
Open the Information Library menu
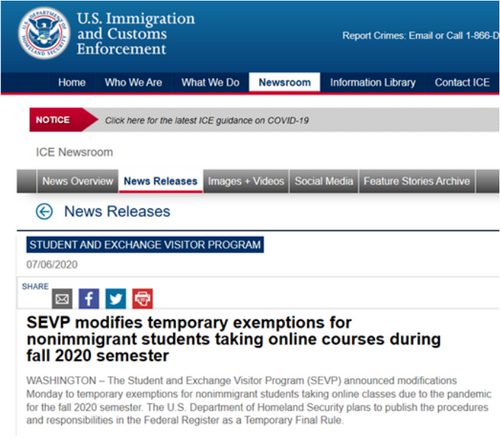pyautogui.click(x=373, y=82)
